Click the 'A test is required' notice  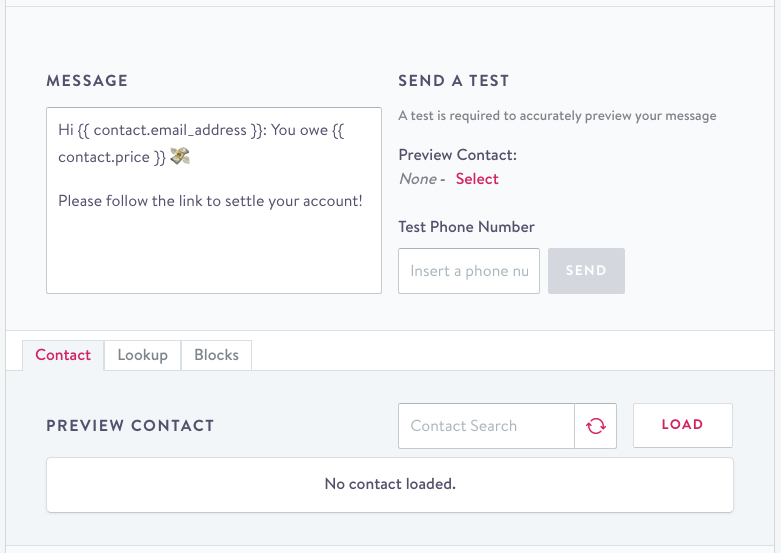[557, 116]
